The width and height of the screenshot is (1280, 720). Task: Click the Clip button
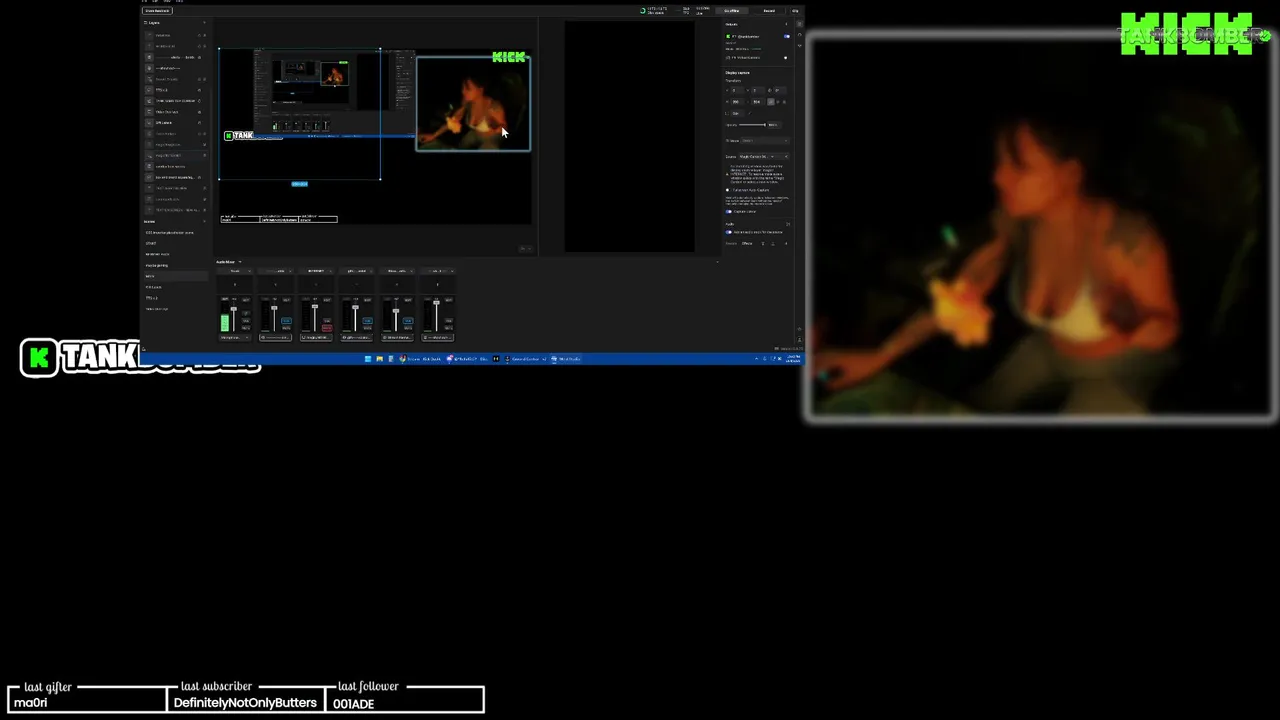click(795, 11)
